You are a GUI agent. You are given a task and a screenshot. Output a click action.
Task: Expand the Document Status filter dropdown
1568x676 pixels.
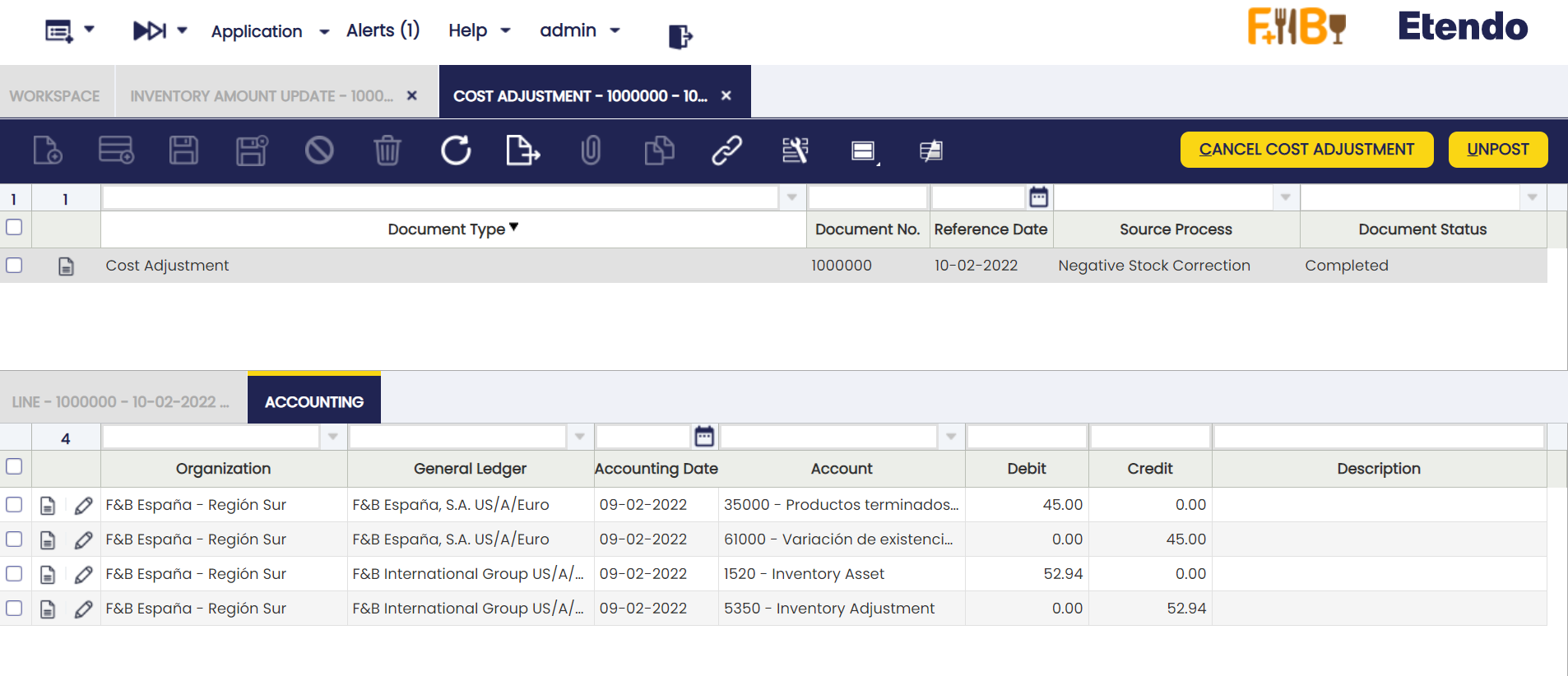point(1532,197)
